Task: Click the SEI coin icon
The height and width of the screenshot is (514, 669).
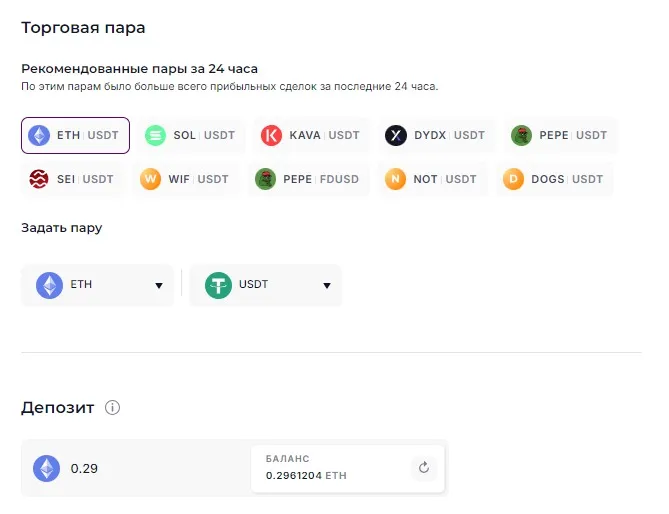Action: coord(39,179)
